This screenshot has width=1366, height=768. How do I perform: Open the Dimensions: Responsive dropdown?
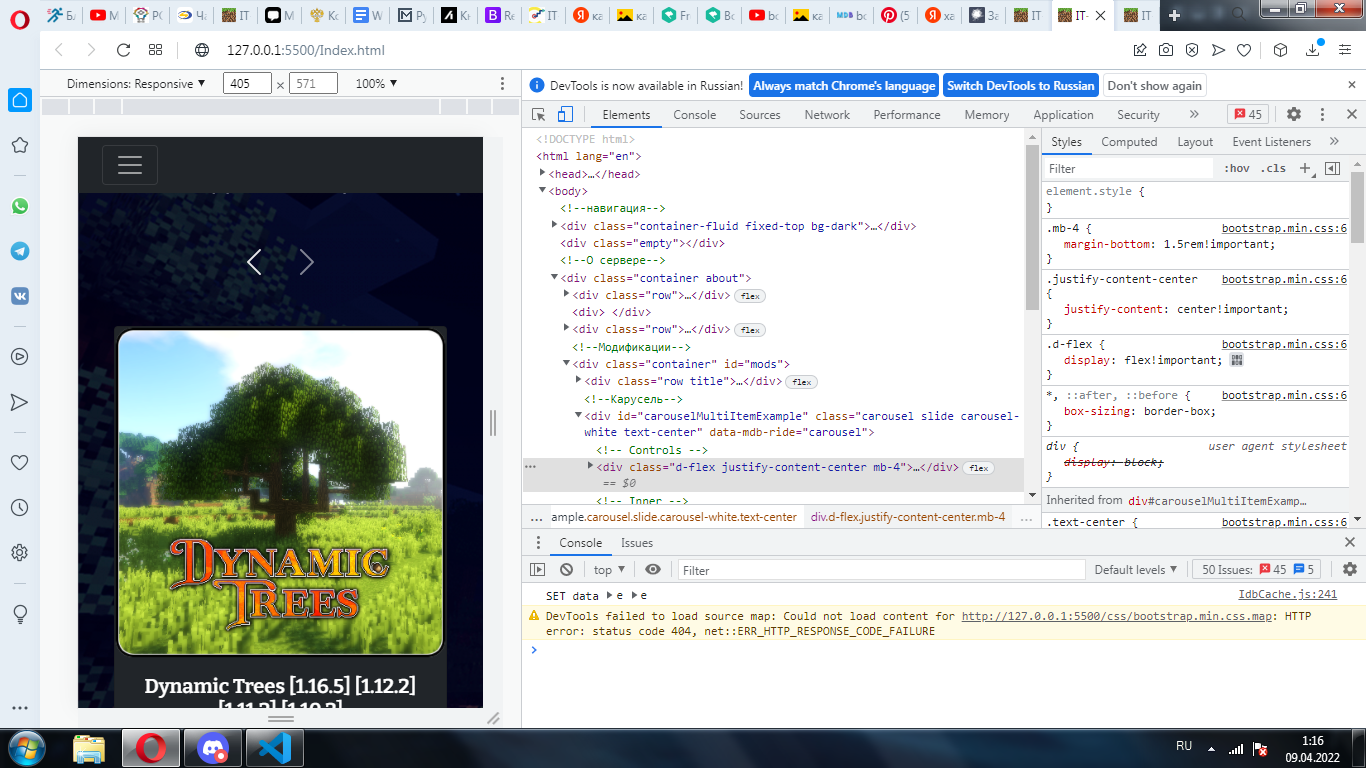click(136, 84)
